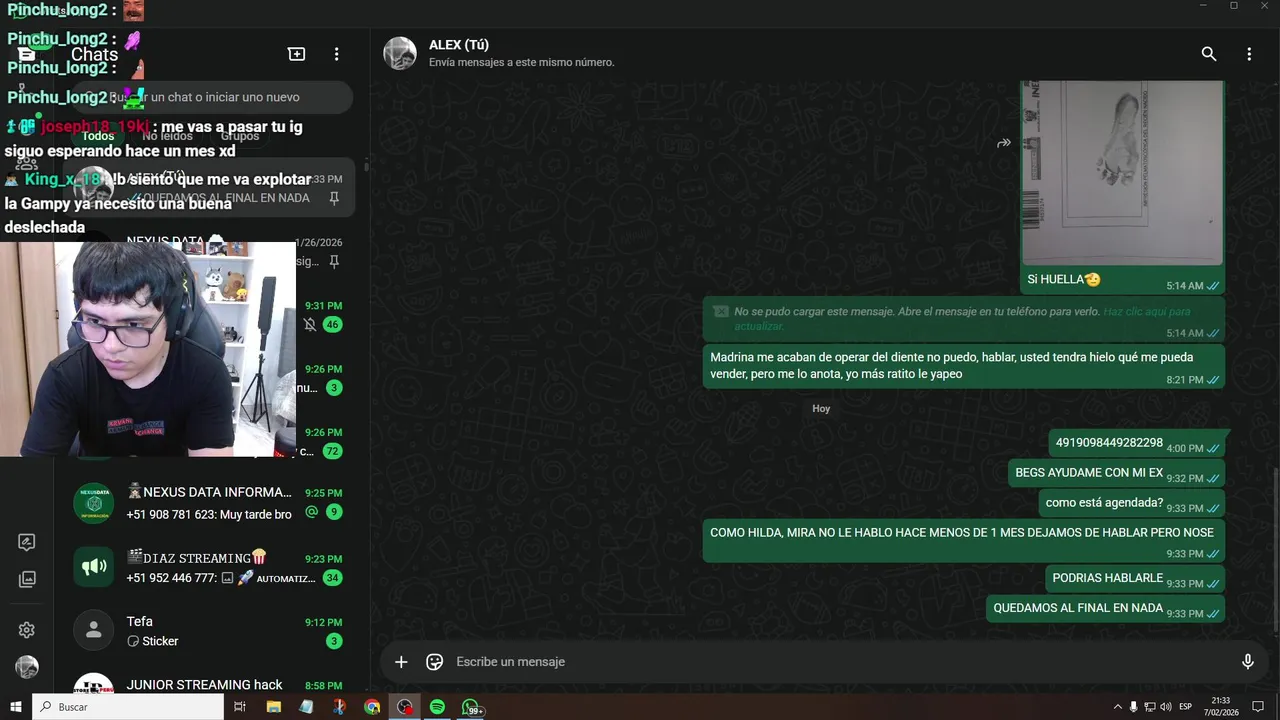Open the Si HUELLA image thumbnail
The width and height of the screenshot is (1280, 720).
pos(1122,173)
